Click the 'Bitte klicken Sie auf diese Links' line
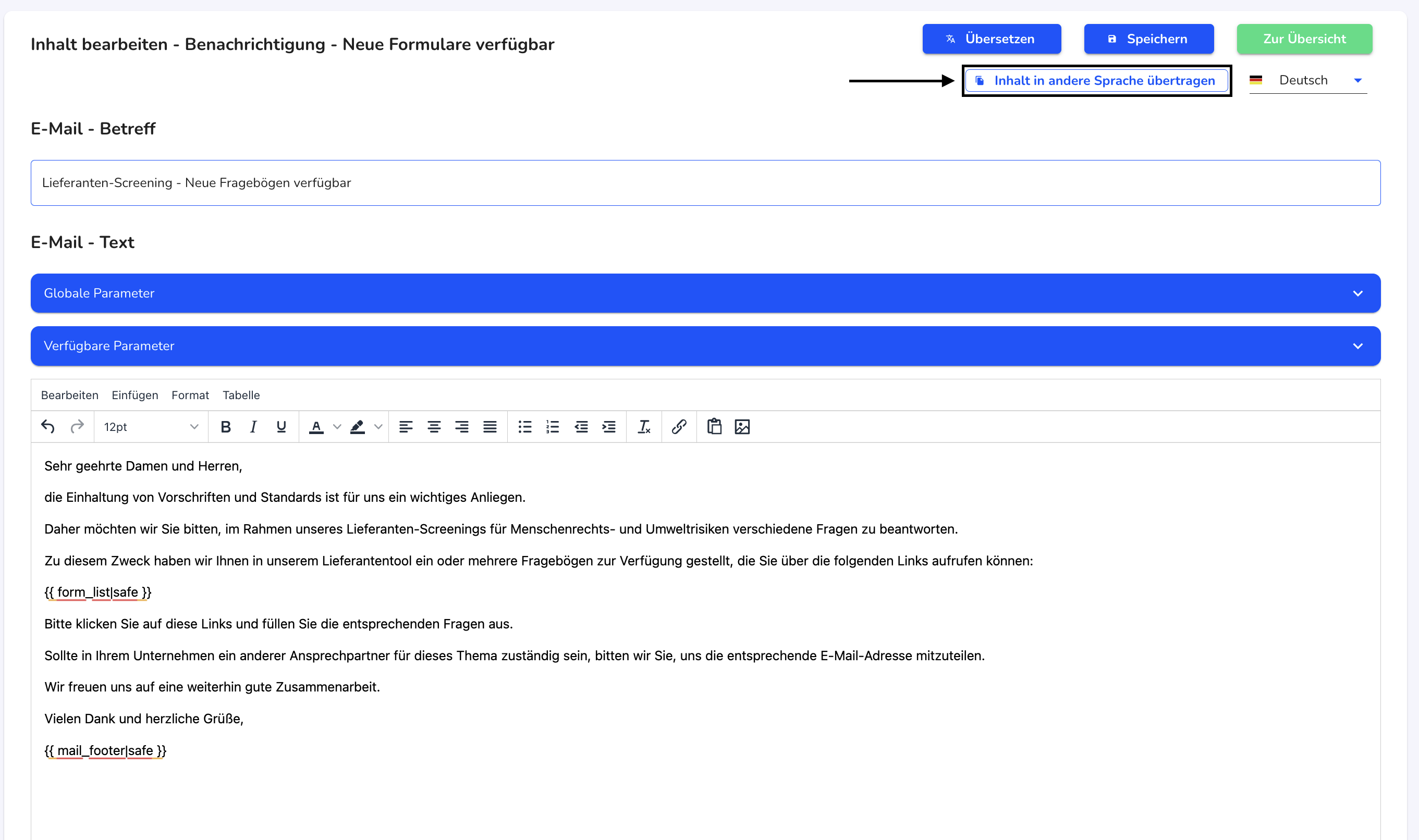The height and width of the screenshot is (840, 1419). [x=278, y=624]
